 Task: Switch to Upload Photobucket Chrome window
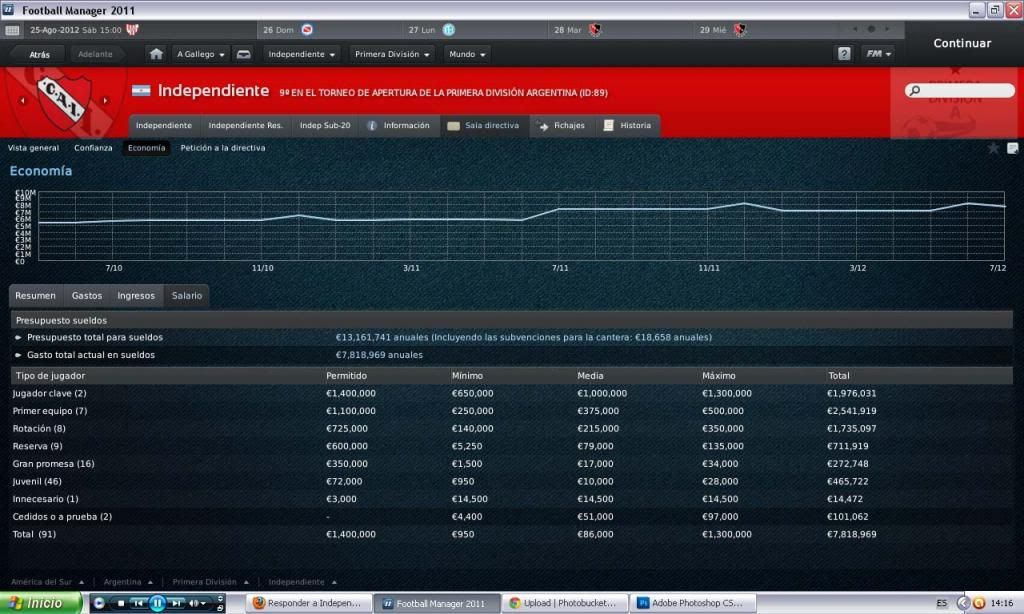pos(564,603)
